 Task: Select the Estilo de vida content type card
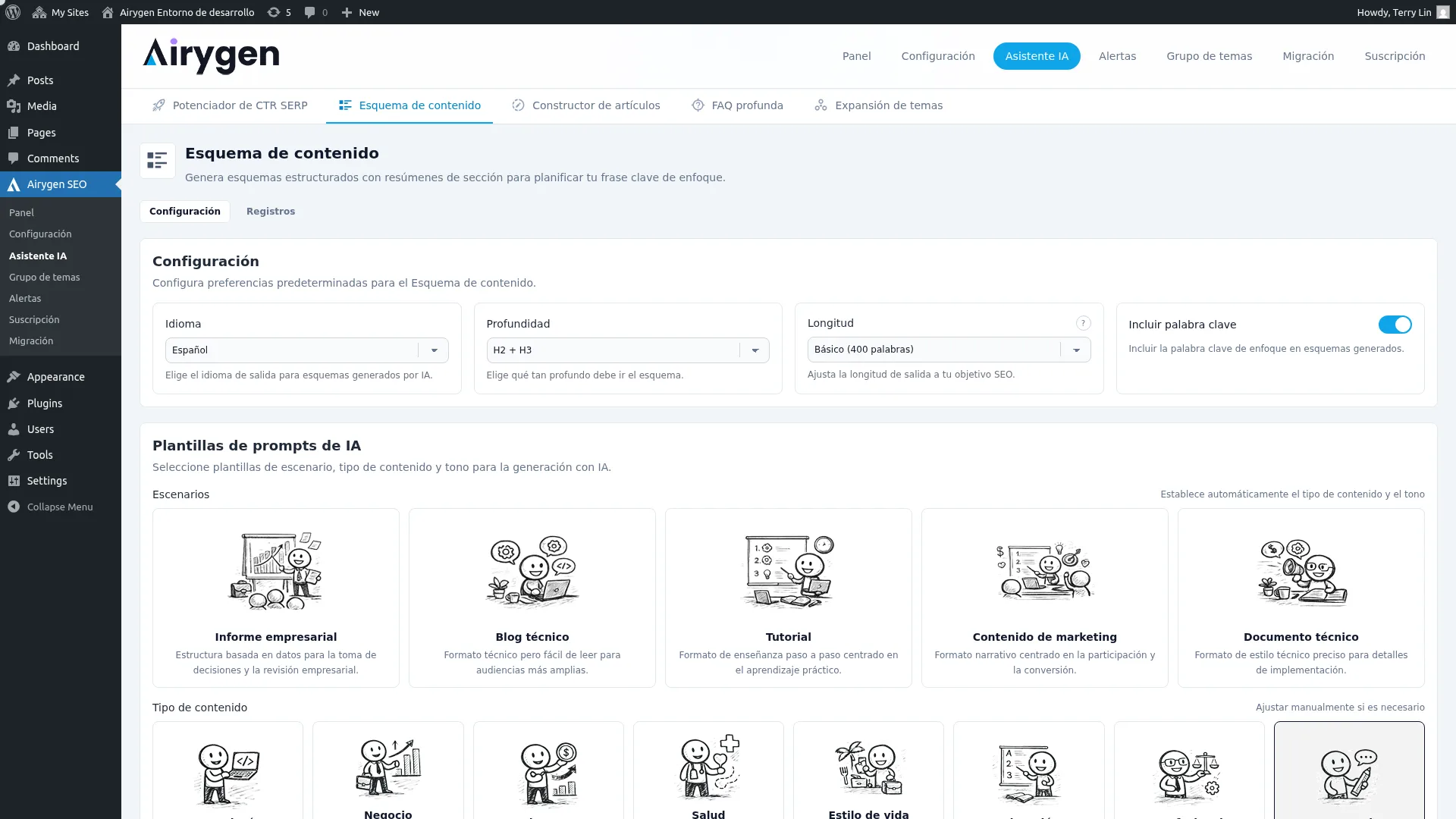tap(868, 770)
